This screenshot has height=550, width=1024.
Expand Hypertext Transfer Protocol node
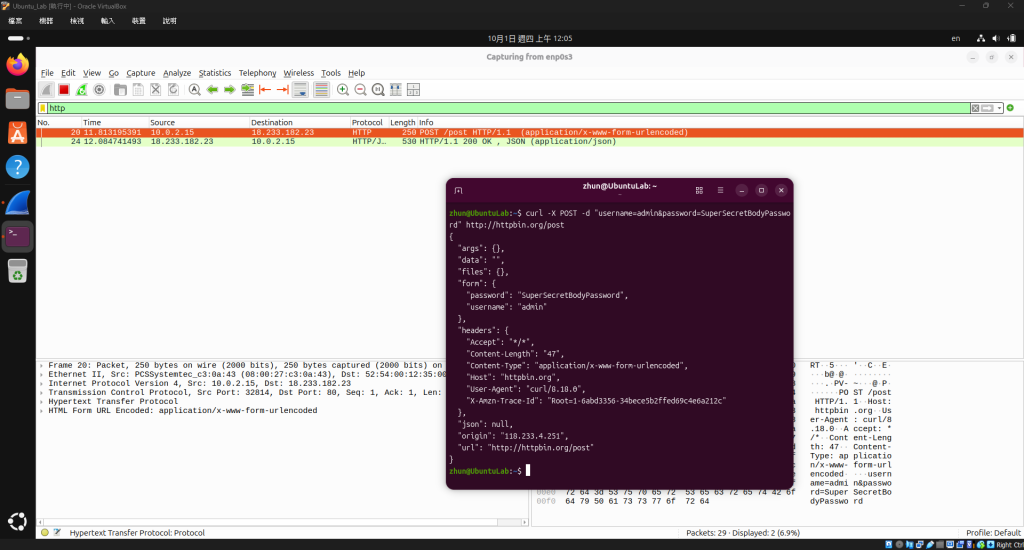(42, 402)
